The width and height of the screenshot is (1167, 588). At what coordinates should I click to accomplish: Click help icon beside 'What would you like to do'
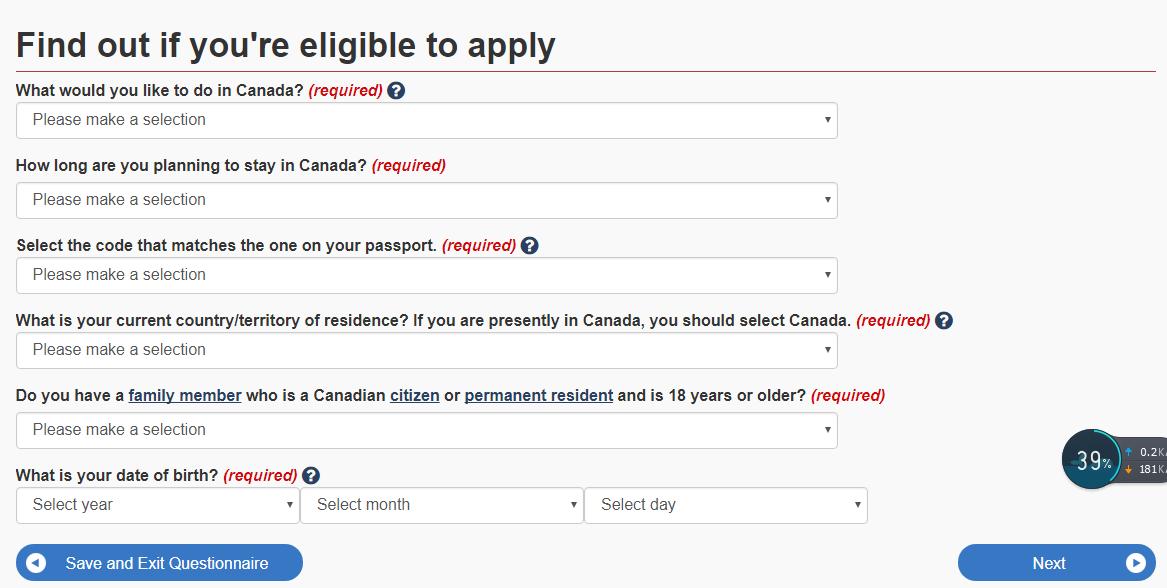[x=396, y=91]
